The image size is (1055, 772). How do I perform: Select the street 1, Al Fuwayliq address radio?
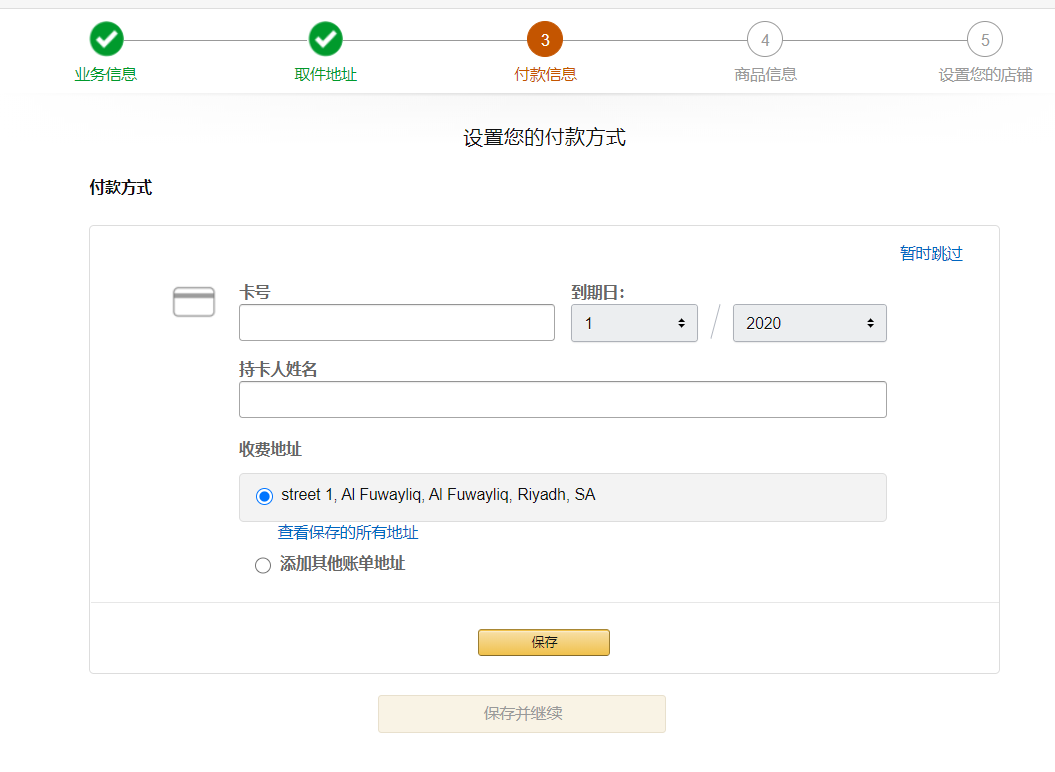tap(264, 496)
